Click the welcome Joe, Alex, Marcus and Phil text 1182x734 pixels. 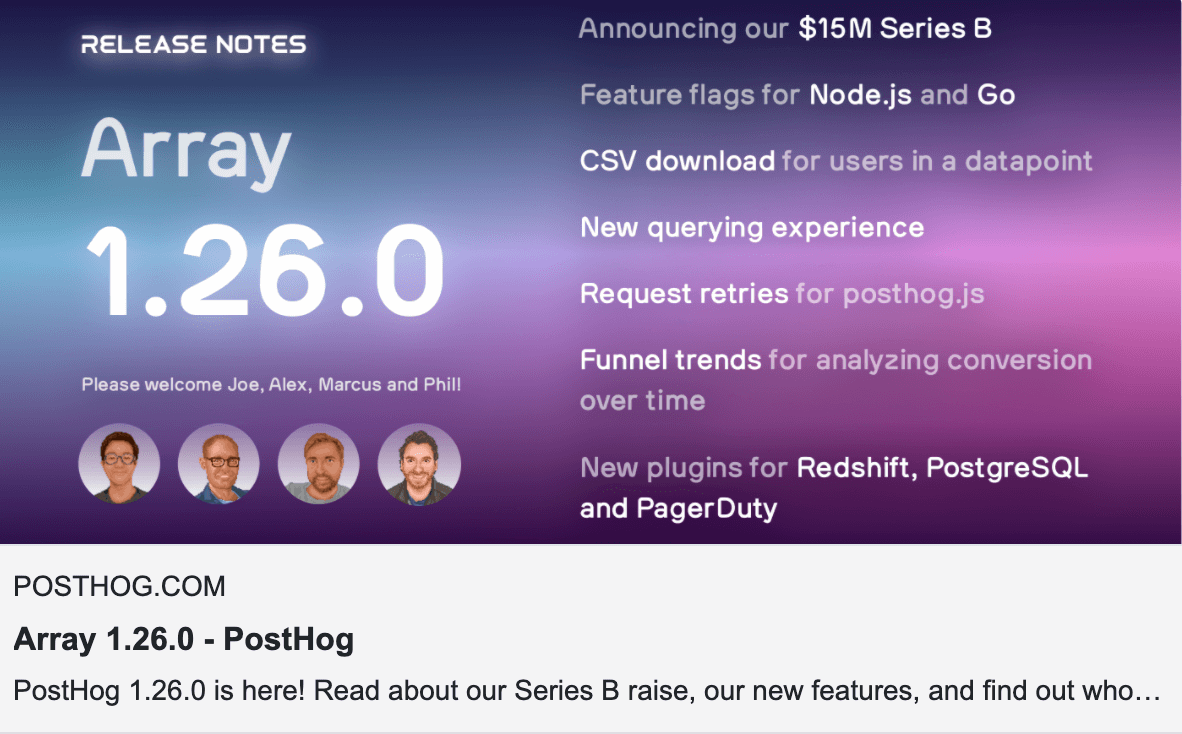pos(271,384)
